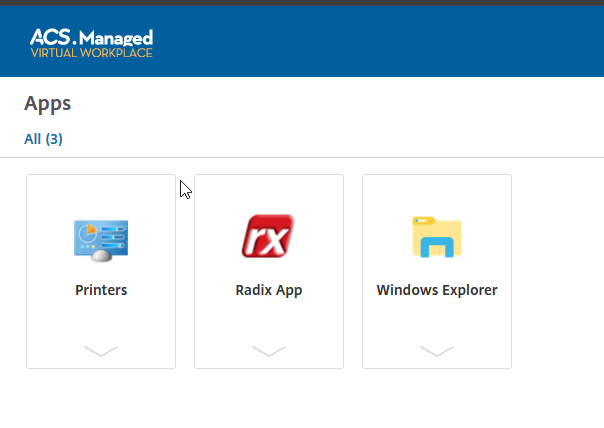Click the dark strip above the header
Image resolution: width=604 pixels, height=428 pixels.
[x=300, y=3]
